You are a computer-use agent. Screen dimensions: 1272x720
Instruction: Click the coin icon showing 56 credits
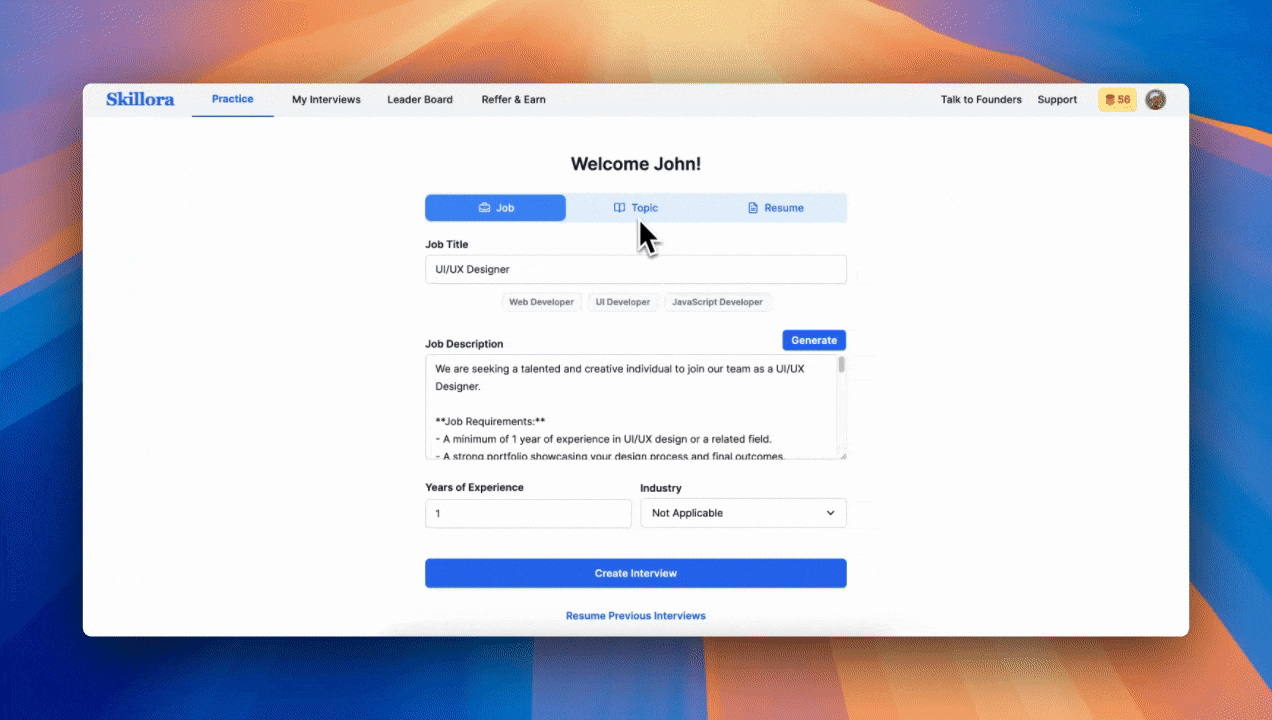1116,99
